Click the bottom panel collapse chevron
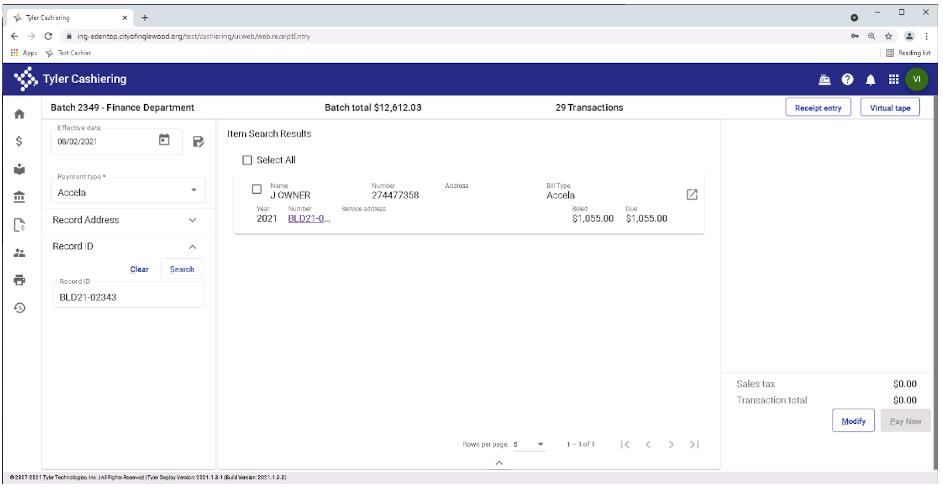 499,463
